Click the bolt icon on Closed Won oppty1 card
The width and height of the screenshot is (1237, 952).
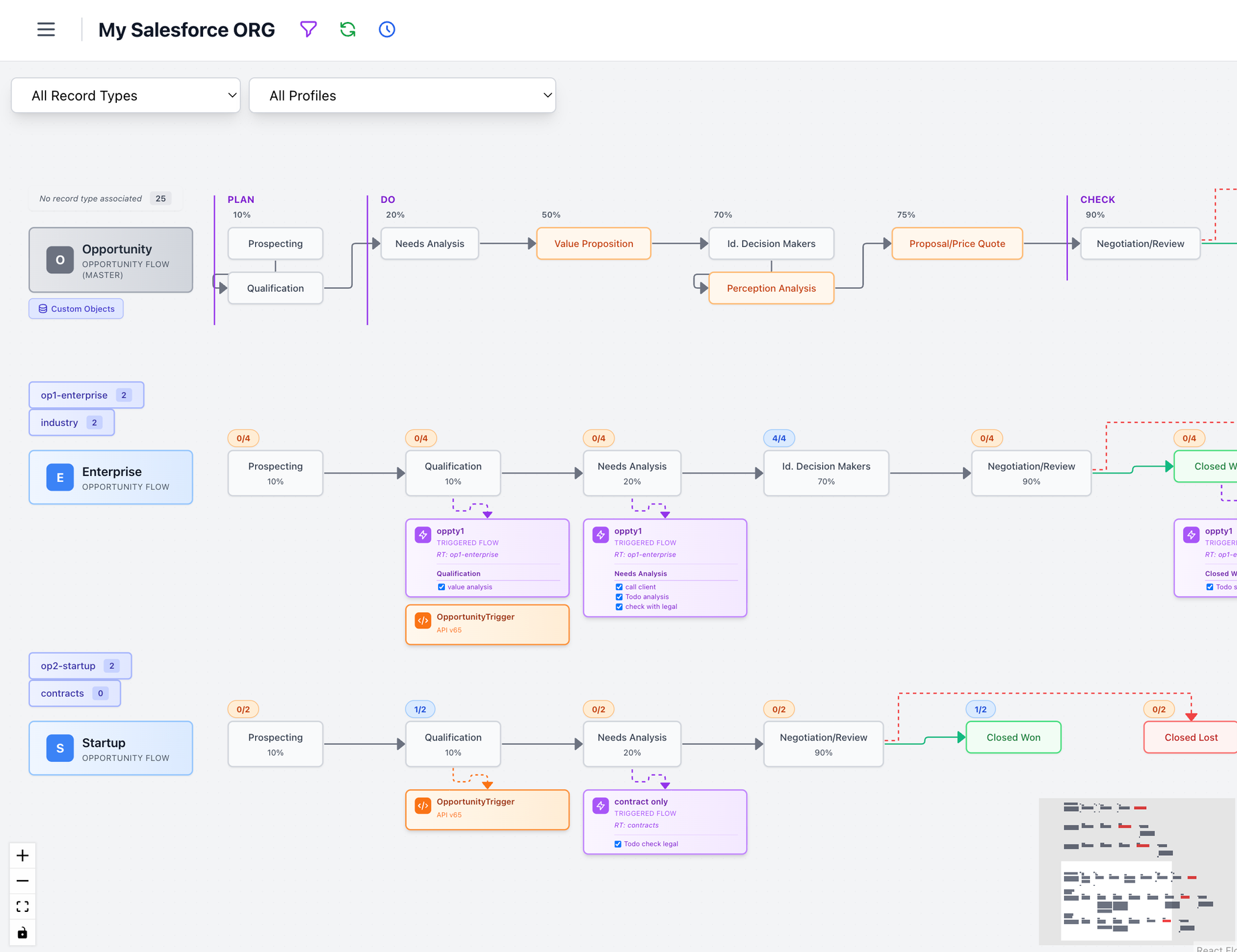point(1191,535)
